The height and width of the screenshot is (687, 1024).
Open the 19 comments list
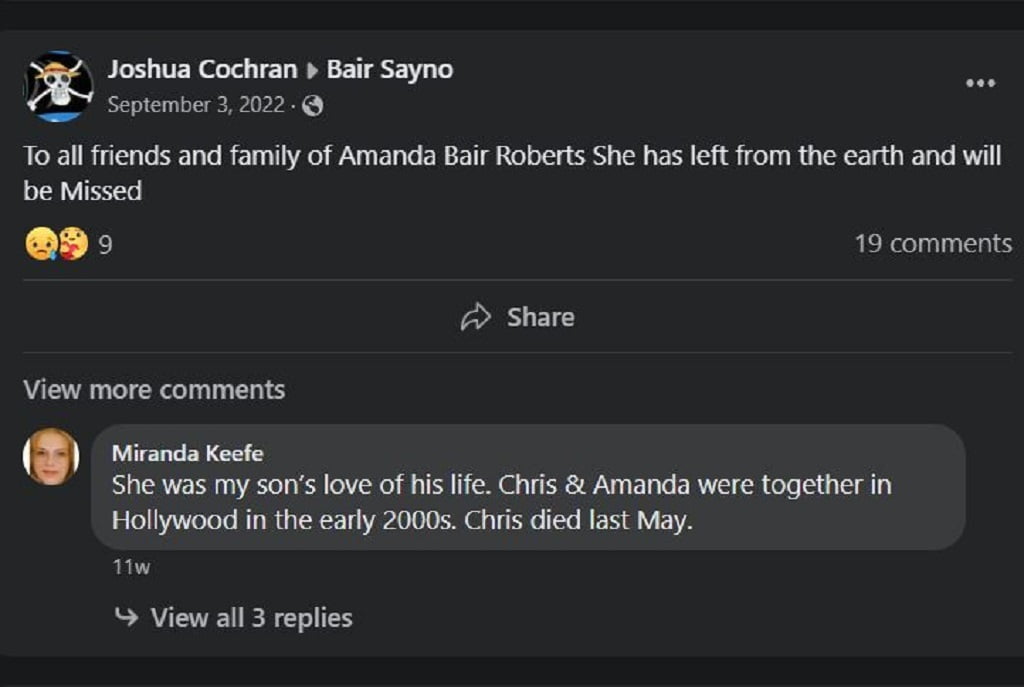point(933,244)
